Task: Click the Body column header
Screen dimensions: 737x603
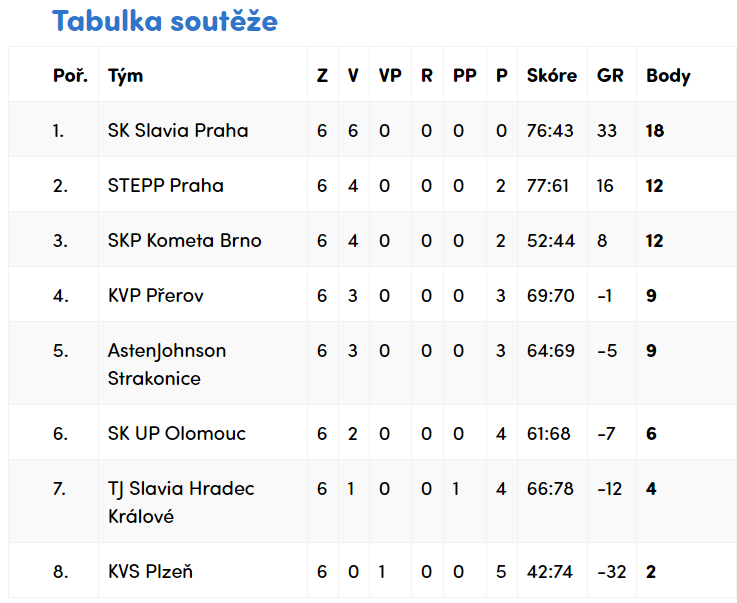Action: tap(668, 76)
